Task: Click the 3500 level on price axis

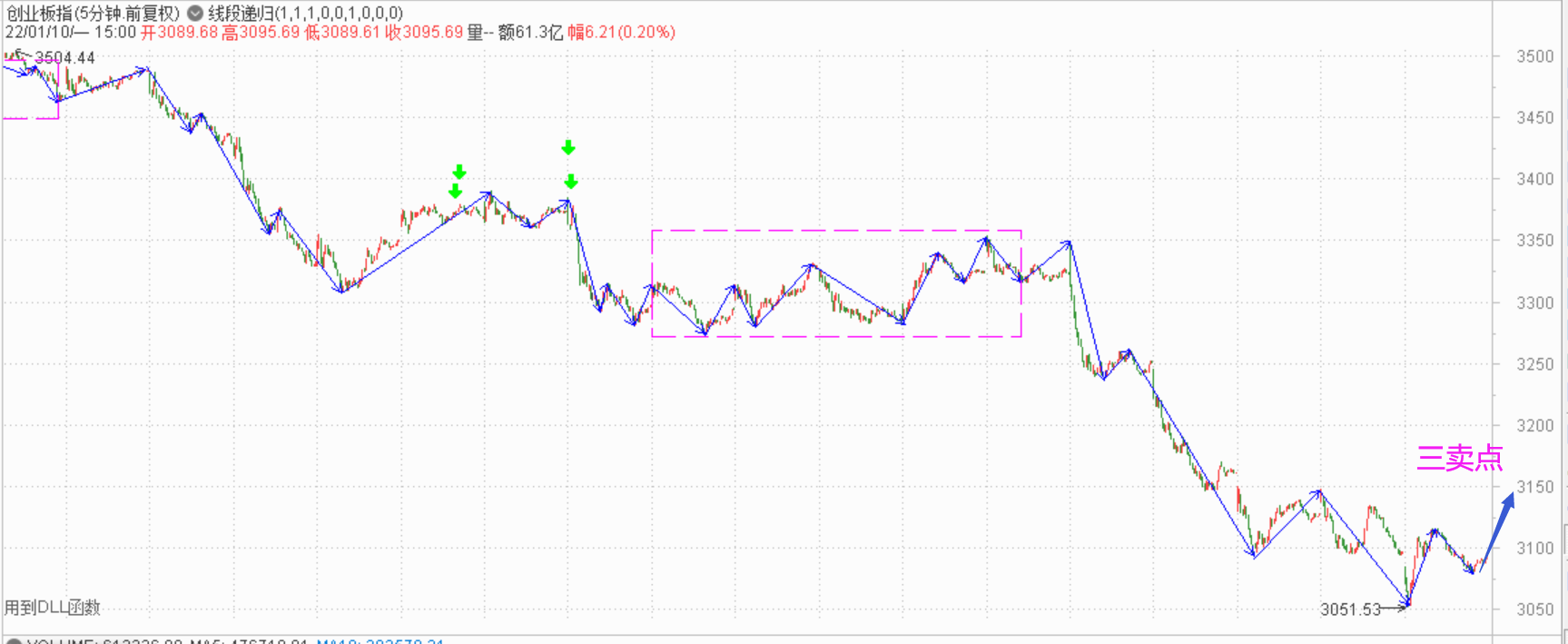Action: click(1534, 56)
